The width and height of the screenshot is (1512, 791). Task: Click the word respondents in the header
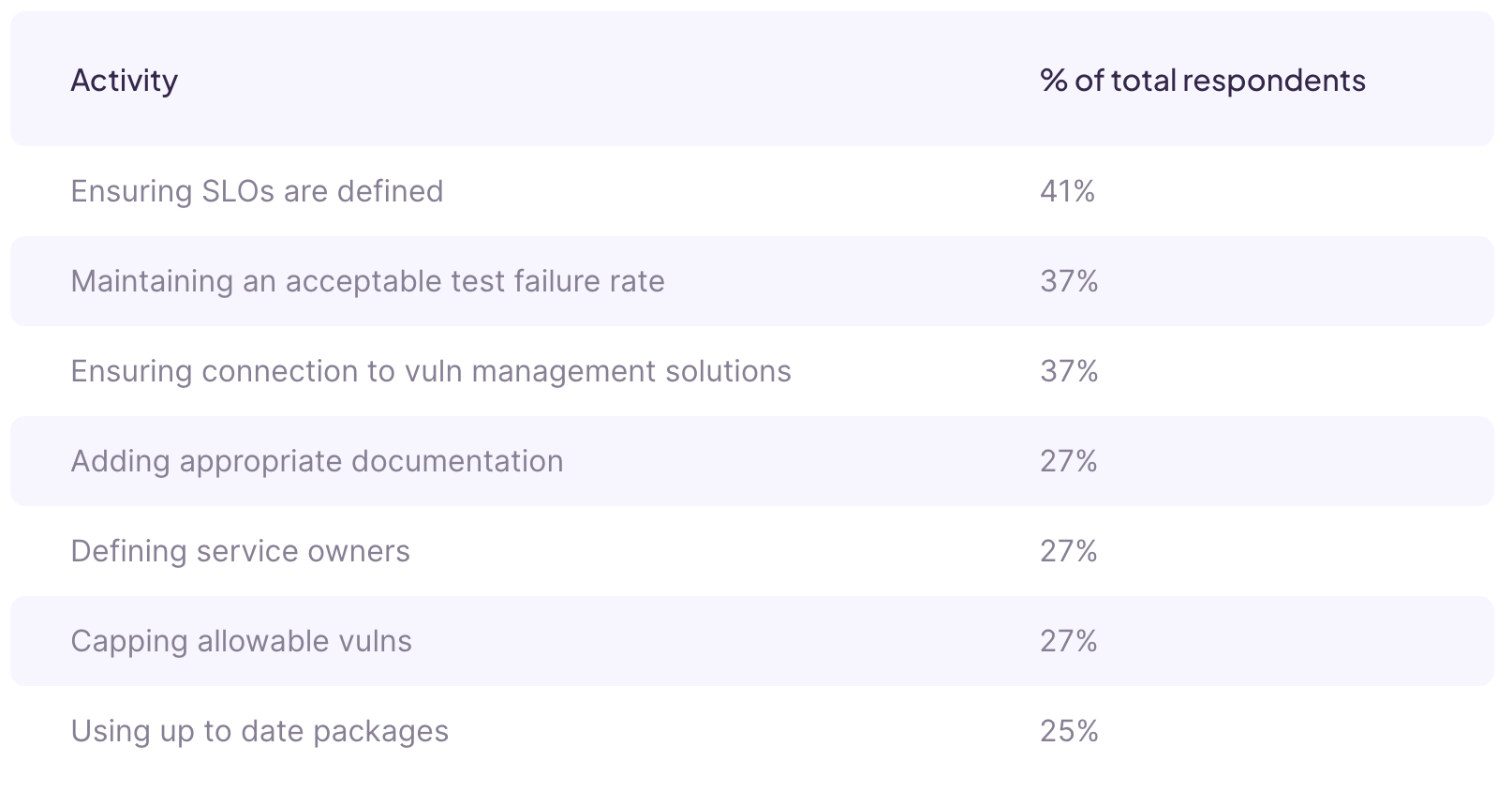tap(1274, 81)
